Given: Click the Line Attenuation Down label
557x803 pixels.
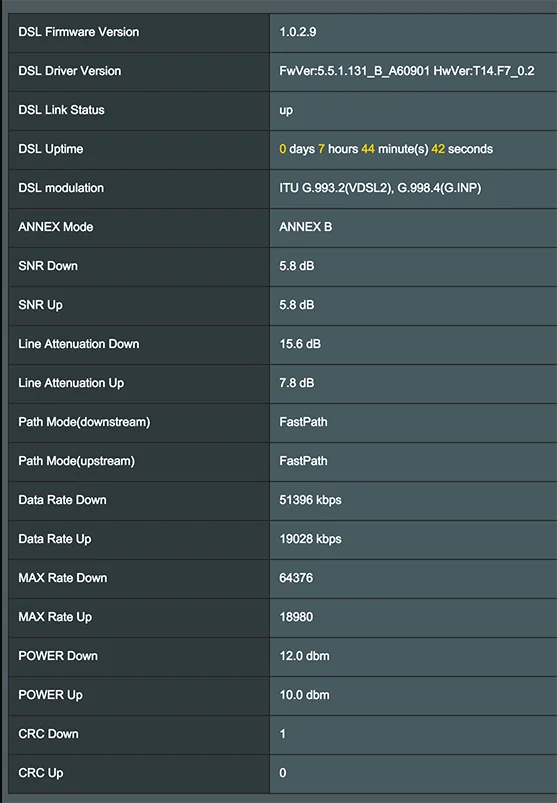Looking at the screenshot, I should 79,344.
